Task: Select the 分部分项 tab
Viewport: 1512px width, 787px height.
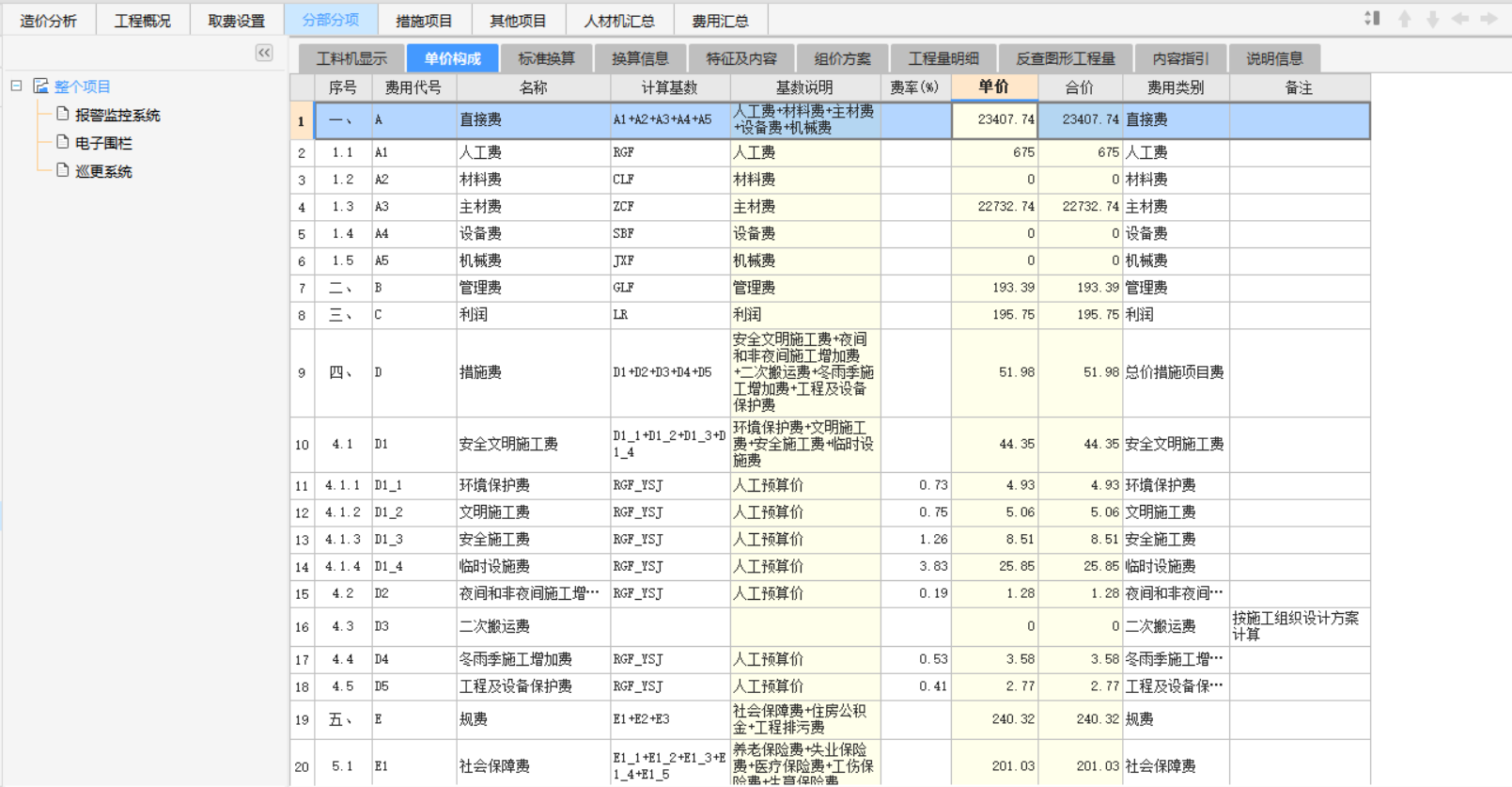Action: (x=331, y=20)
